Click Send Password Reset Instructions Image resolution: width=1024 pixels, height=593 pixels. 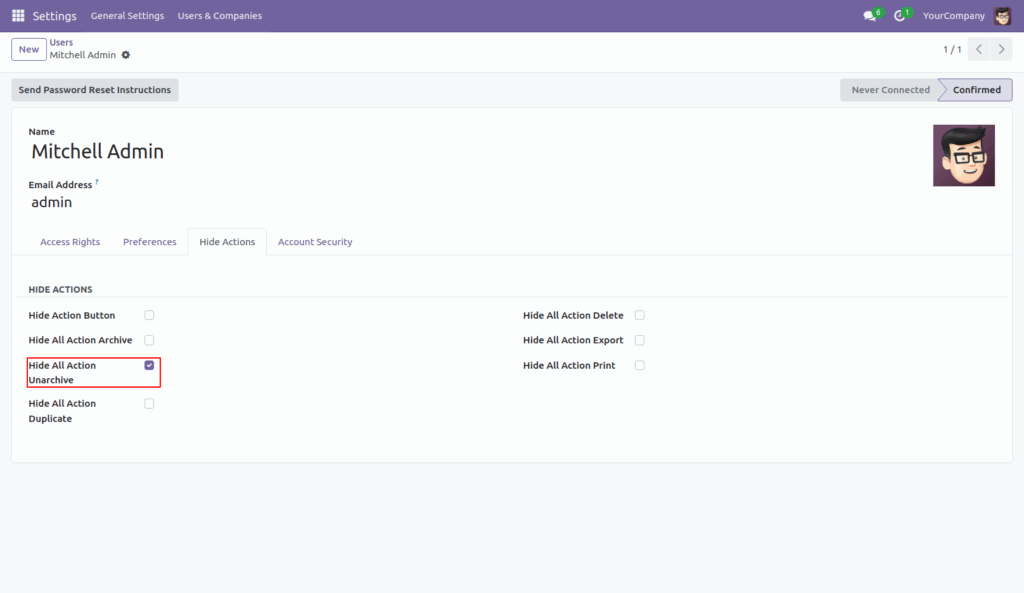94,89
